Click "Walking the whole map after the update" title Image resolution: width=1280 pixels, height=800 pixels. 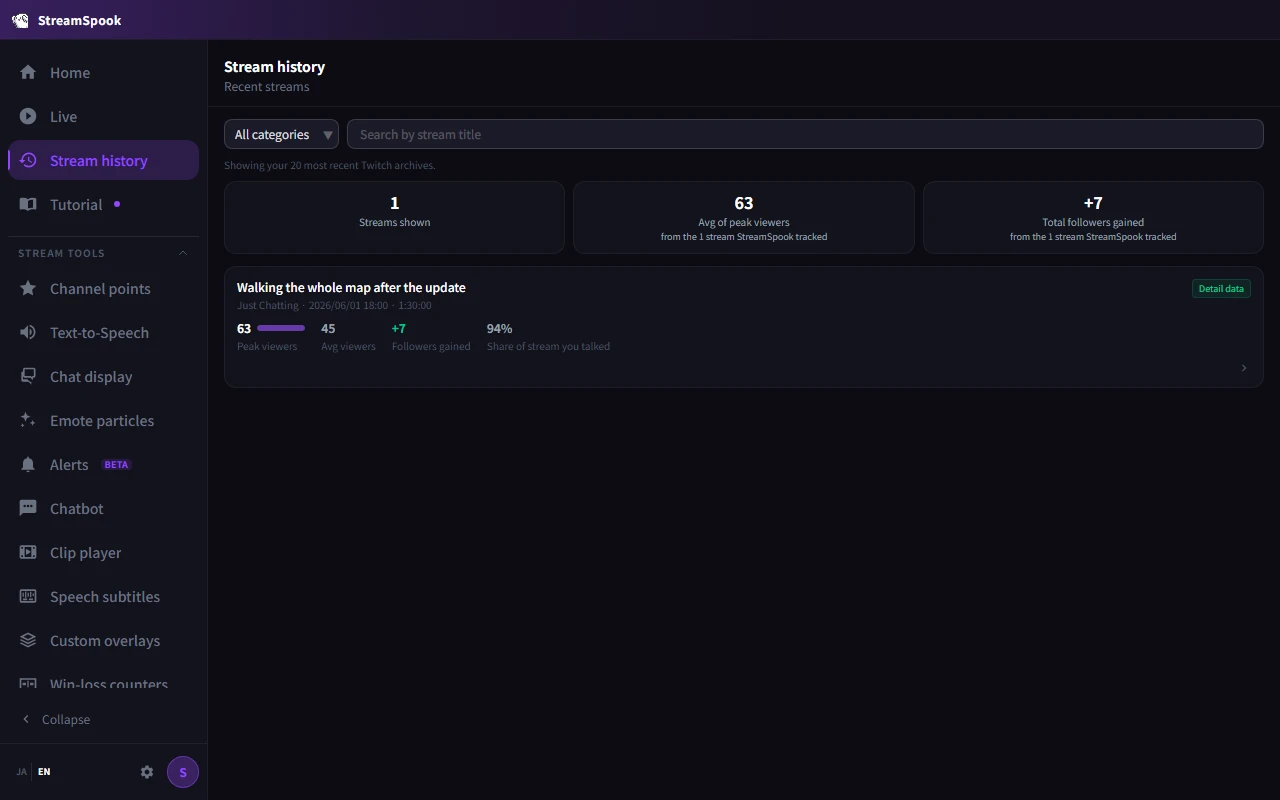351,287
